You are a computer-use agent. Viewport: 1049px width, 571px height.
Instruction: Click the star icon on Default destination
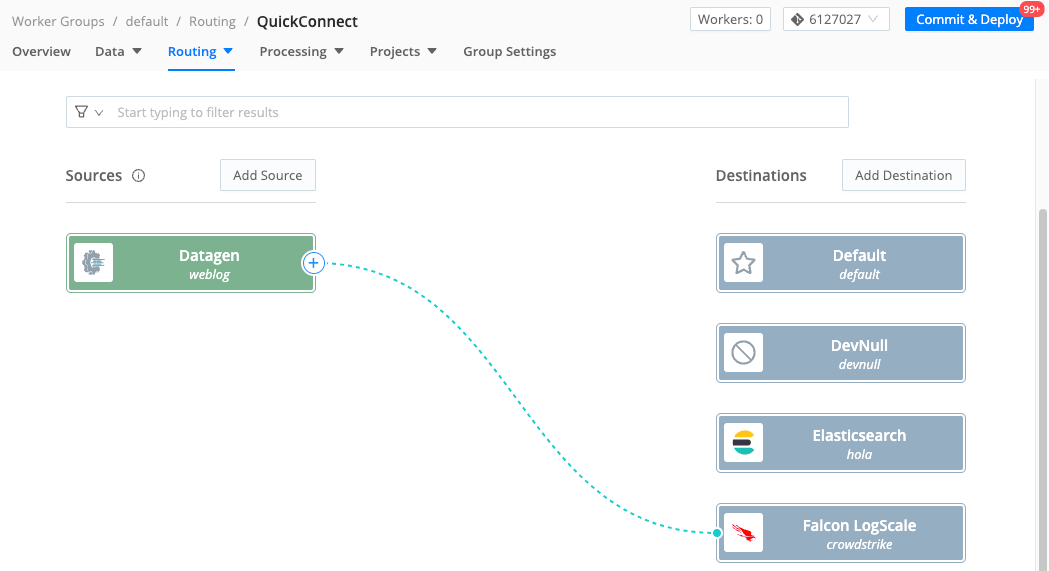coord(743,263)
